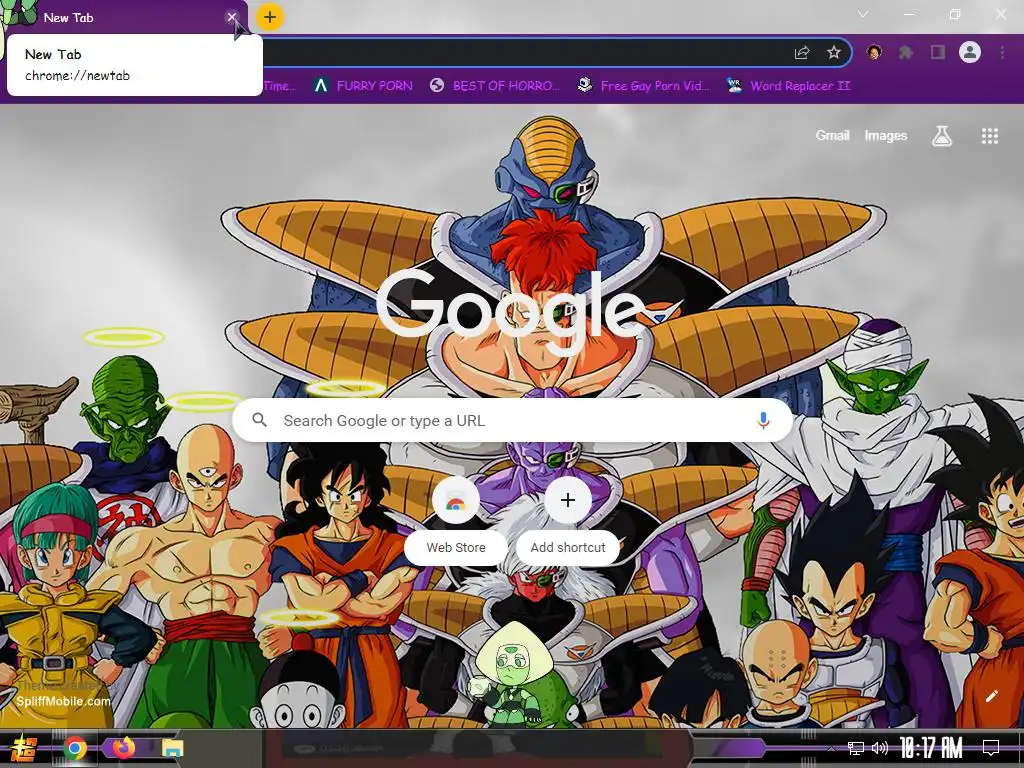This screenshot has width=1024, height=768.
Task: Open the extension icon with the avatar face
Action: pyautogui.click(x=874, y=52)
